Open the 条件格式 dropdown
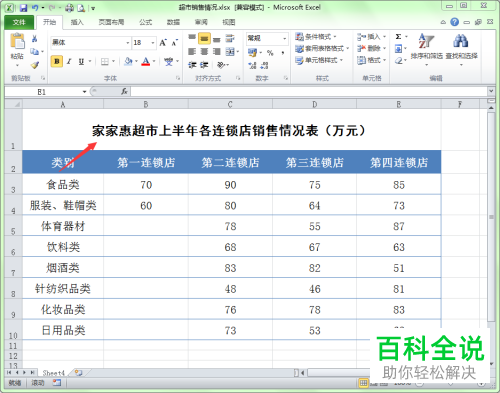Screen dimensions: 500x393 click(316, 37)
